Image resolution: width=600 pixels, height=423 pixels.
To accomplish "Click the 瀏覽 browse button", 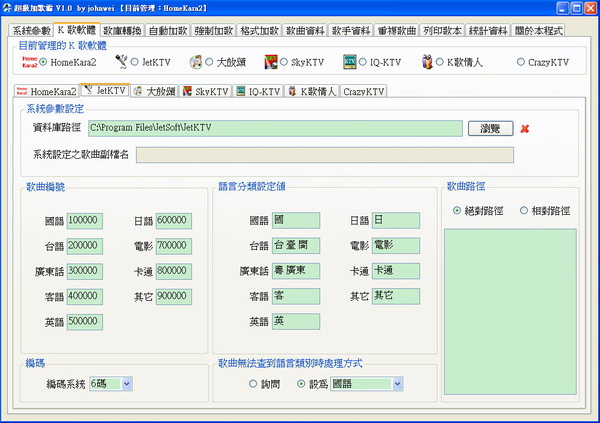I will point(491,129).
